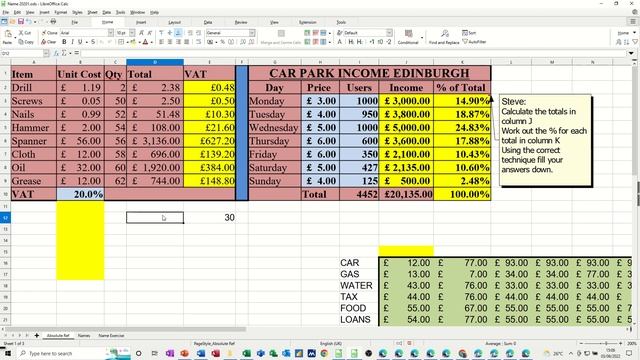Open Find and Replace
The height and width of the screenshot is (360, 640).
coord(444,37)
